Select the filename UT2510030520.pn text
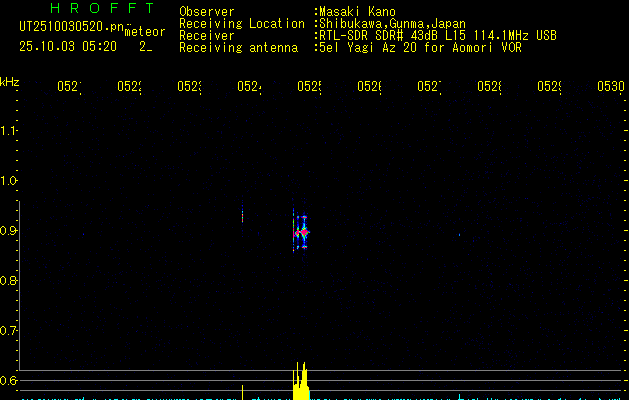 click(x=72, y=26)
